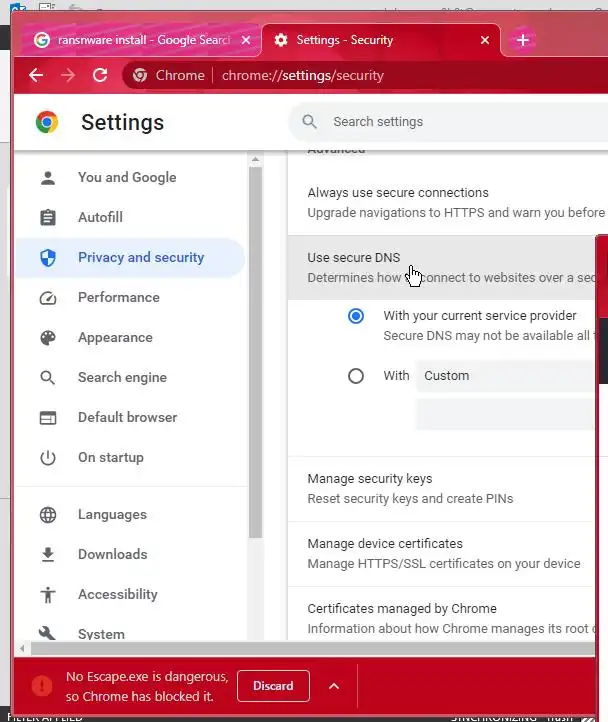Open You and Google settings section
The image size is (608, 722).
pos(130,178)
